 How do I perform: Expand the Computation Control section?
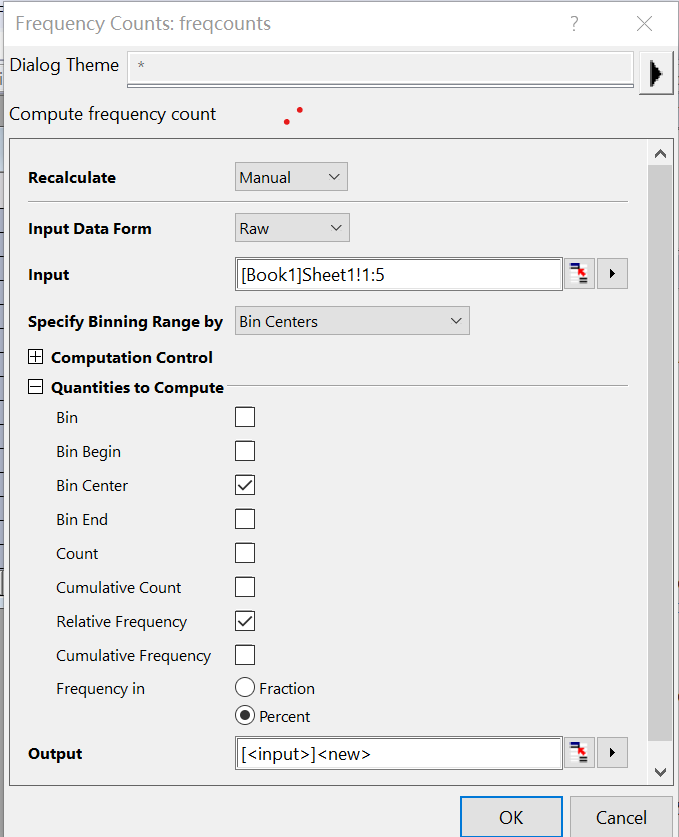[36, 357]
